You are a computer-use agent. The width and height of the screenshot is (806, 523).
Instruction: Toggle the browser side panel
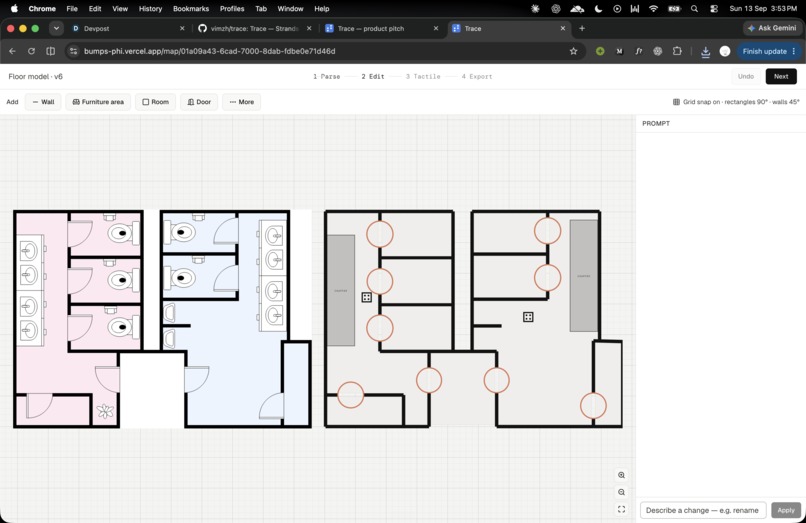pos(50,51)
